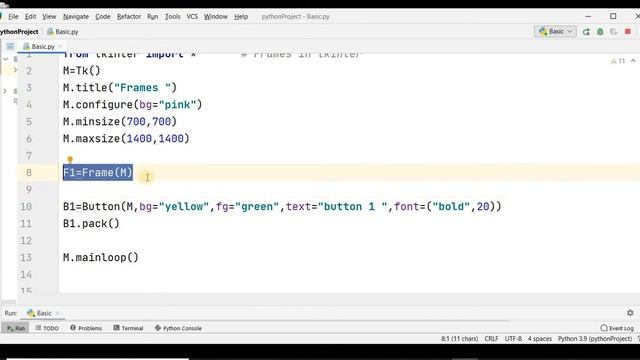
Task: Open the Event Log
Action: point(617,328)
